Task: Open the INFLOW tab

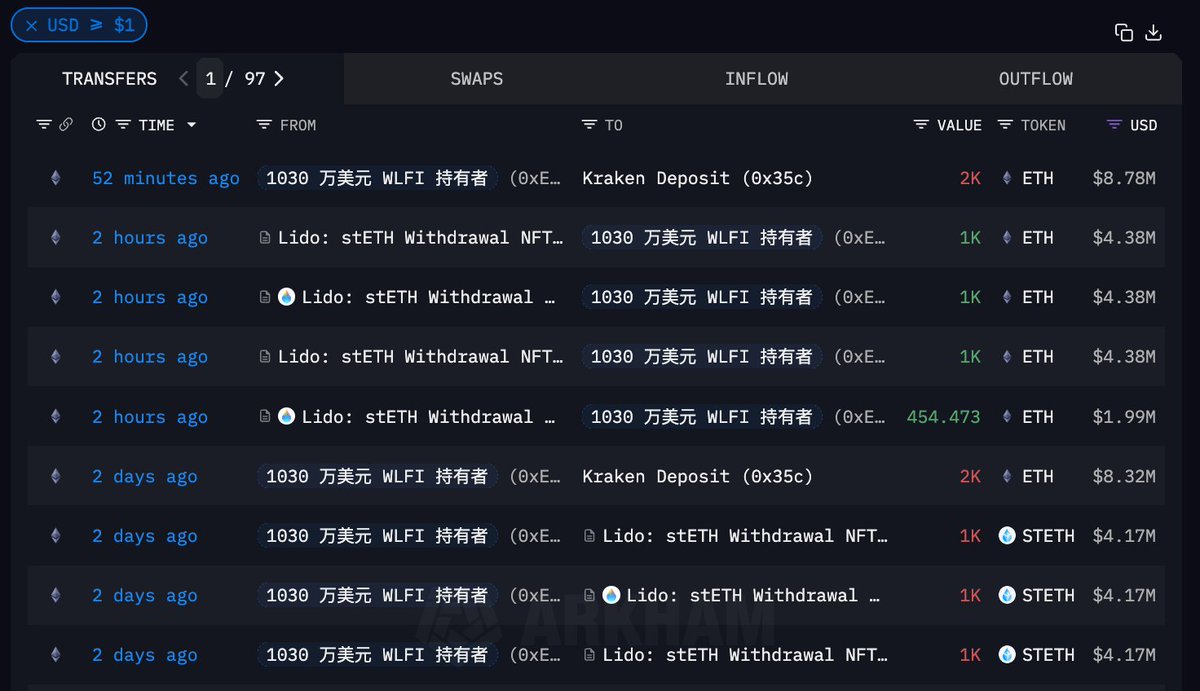Action: pyautogui.click(x=756, y=78)
